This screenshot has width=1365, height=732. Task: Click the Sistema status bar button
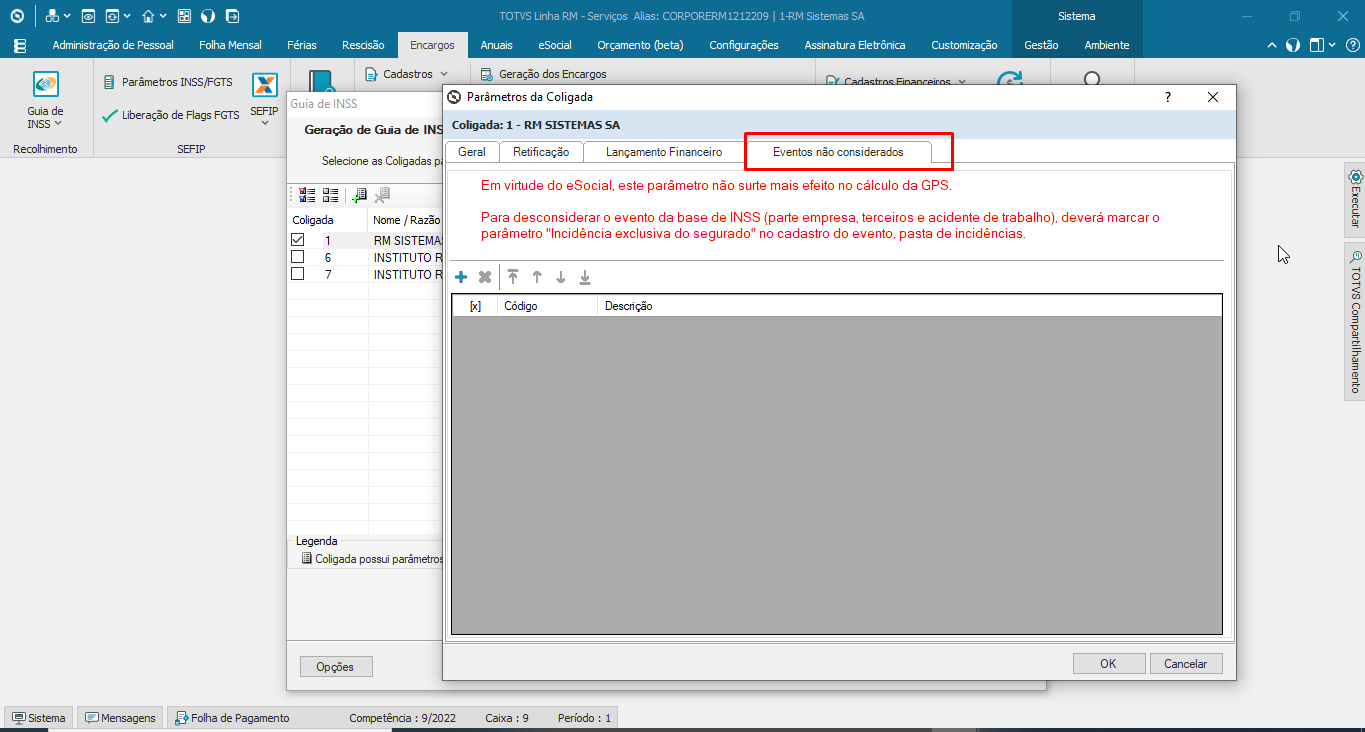39,718
